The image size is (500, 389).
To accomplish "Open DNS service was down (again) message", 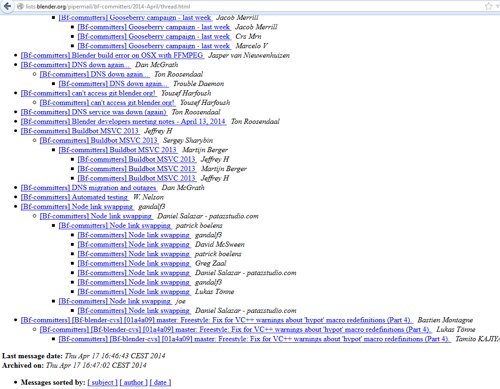I will (x=94, y=112).
